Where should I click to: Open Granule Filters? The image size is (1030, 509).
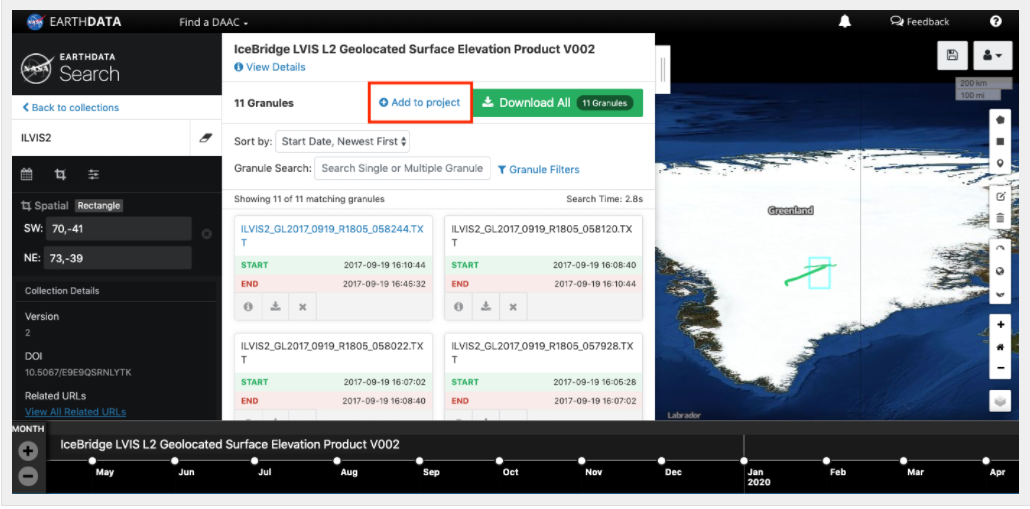(x=539, y=169)
